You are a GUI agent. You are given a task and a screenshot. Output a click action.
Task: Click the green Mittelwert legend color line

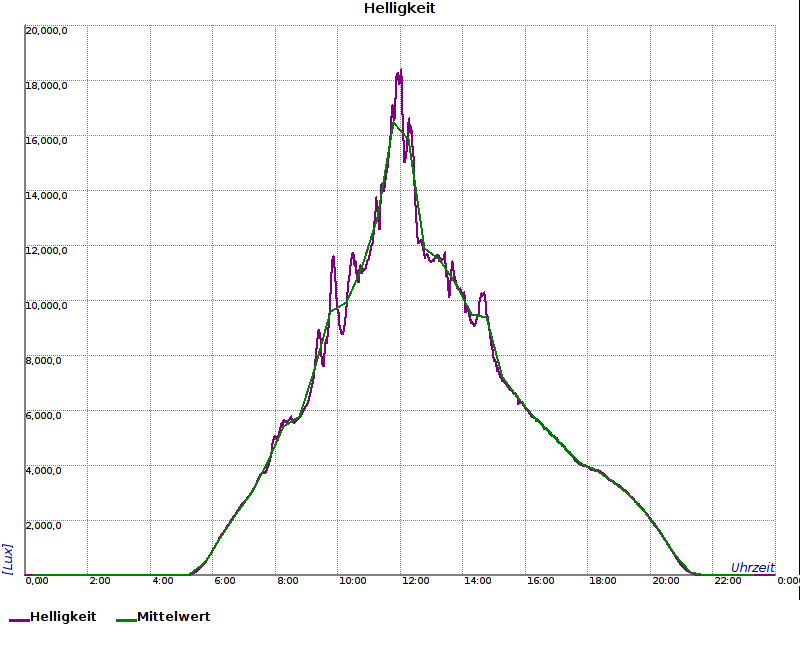click(125, 620)
